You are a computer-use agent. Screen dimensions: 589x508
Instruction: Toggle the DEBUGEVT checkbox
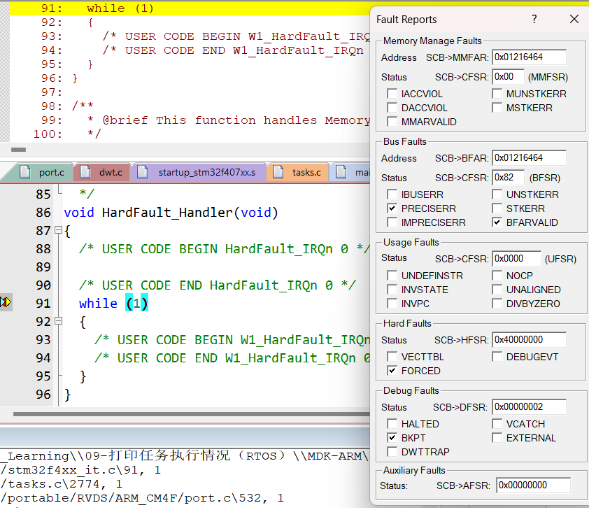(497, 356)
